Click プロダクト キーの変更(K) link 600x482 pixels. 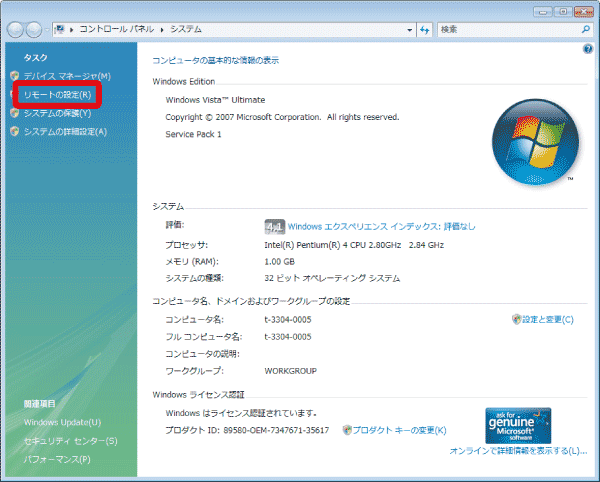coord(399,430)
